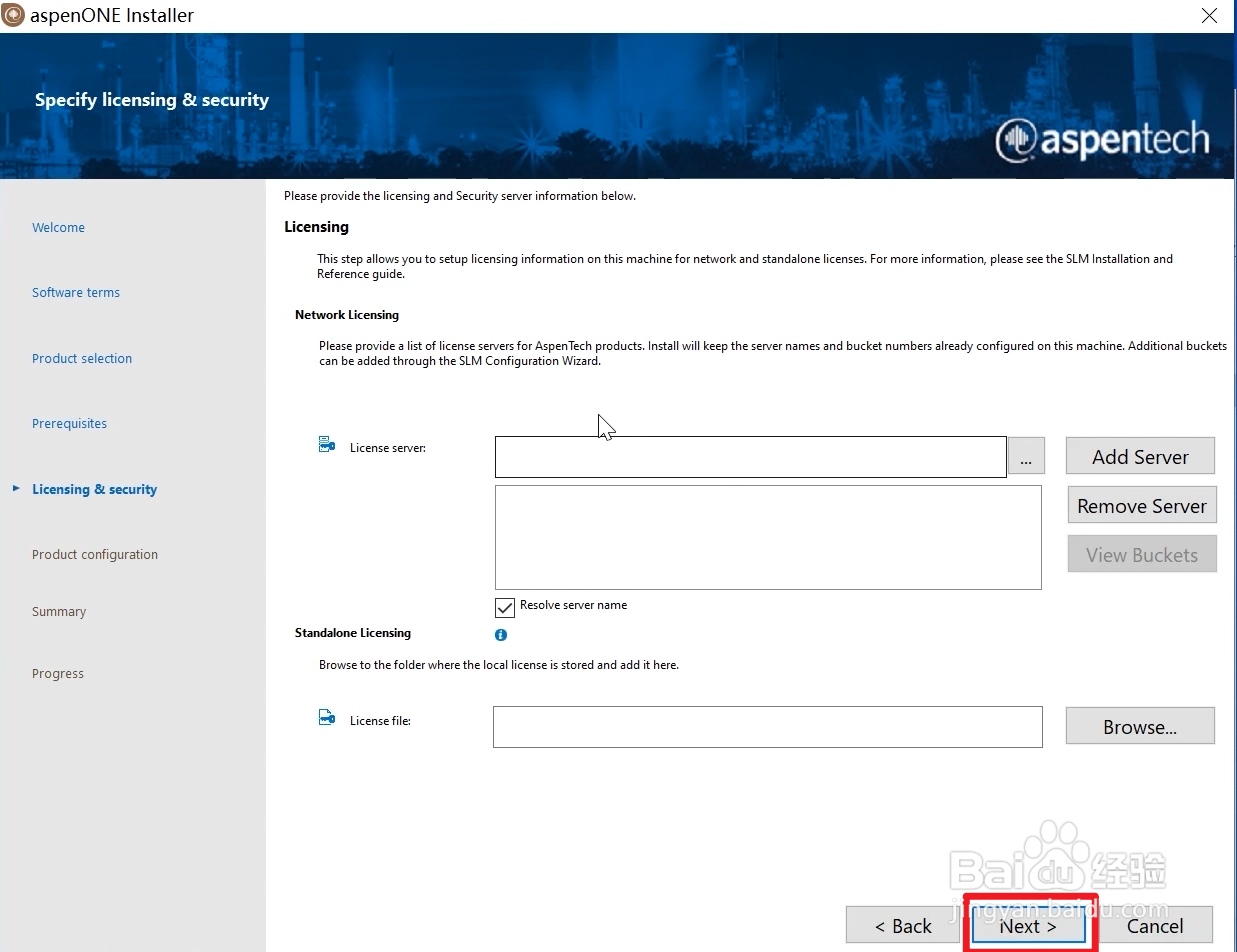Focus the License server input field
1237x952 pixels.
(x=750, y=457)
